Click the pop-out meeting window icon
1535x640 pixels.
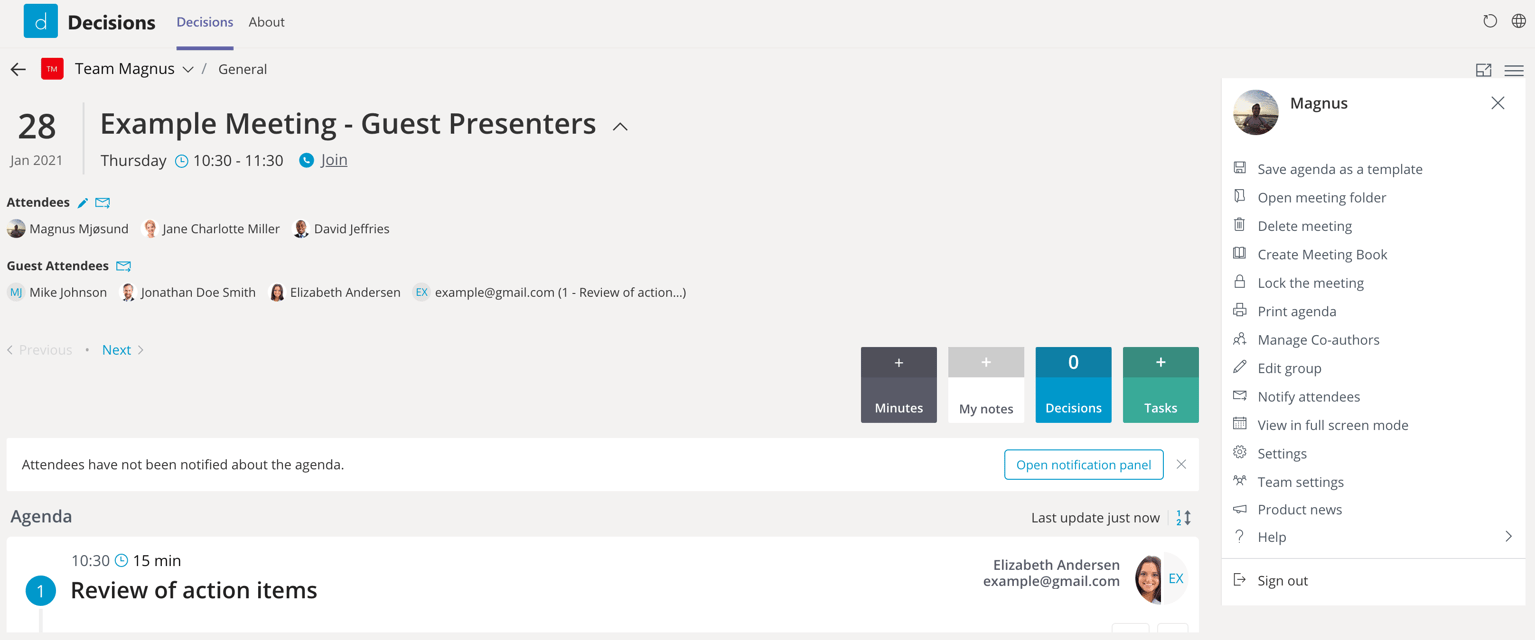1483,70
